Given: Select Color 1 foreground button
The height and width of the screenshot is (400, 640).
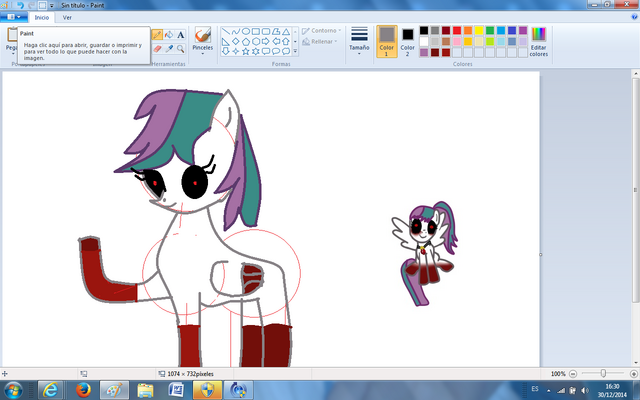Looking at the screenshot, I should point(387,41).
